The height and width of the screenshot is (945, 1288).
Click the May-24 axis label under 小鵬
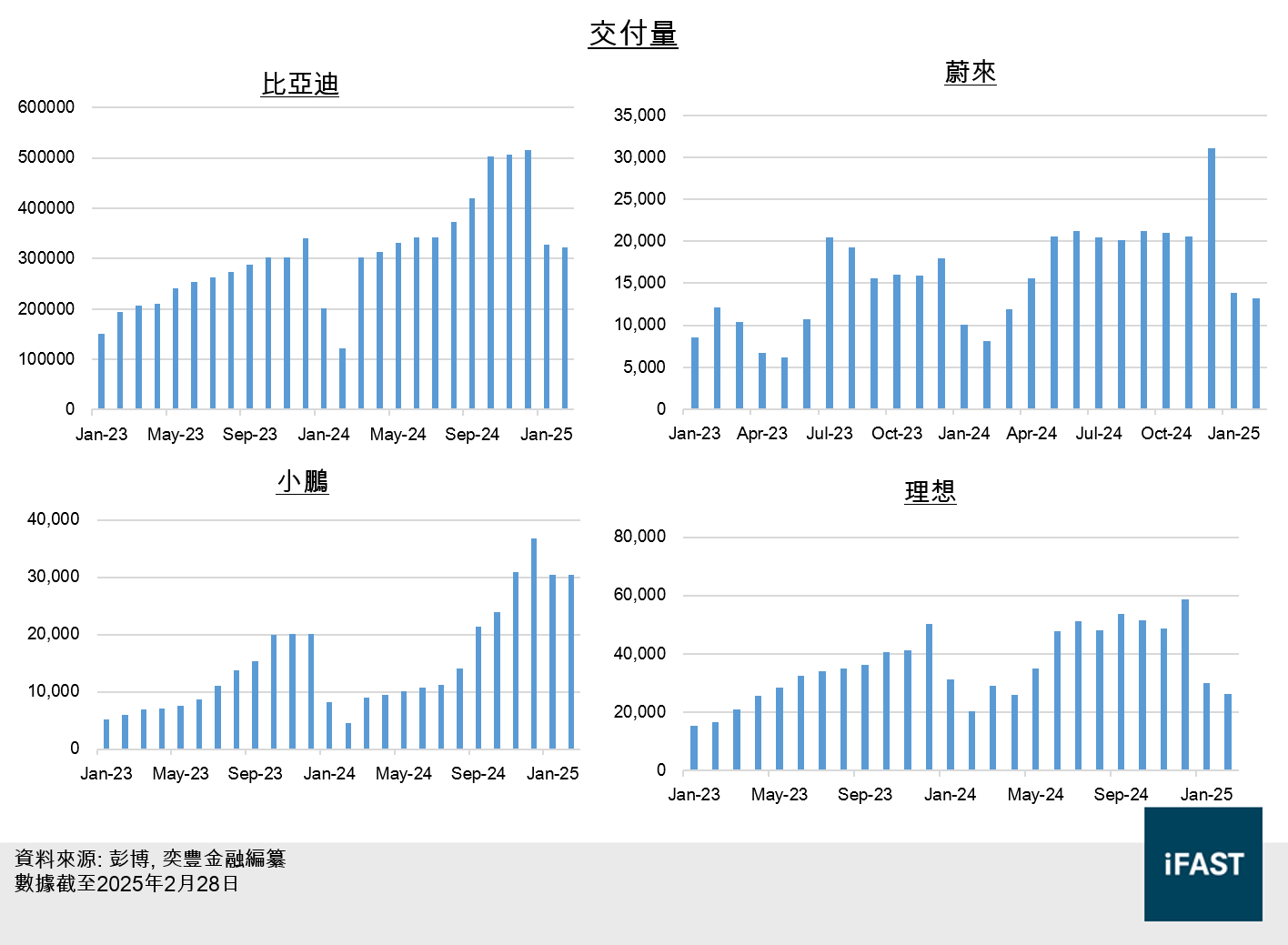[x=403, y=773]
